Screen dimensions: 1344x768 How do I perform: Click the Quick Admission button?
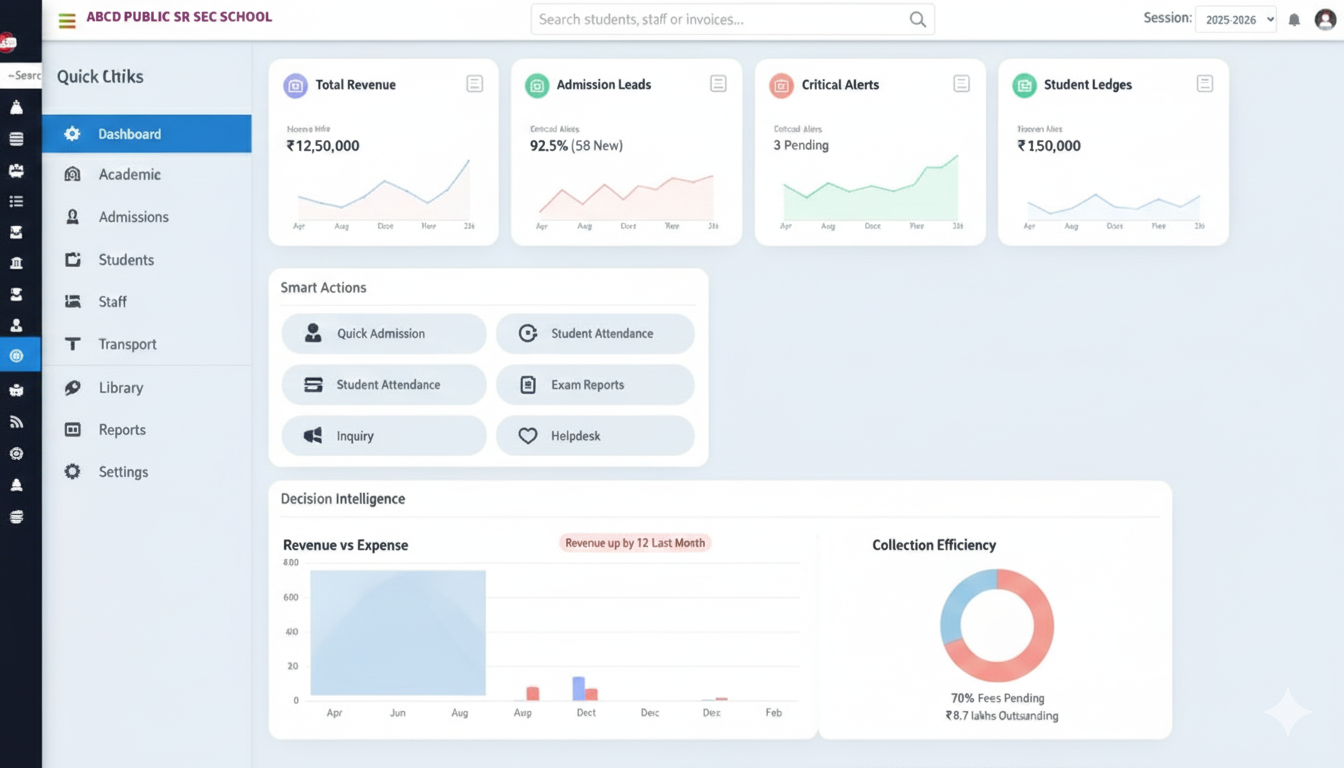pos(384,333)
